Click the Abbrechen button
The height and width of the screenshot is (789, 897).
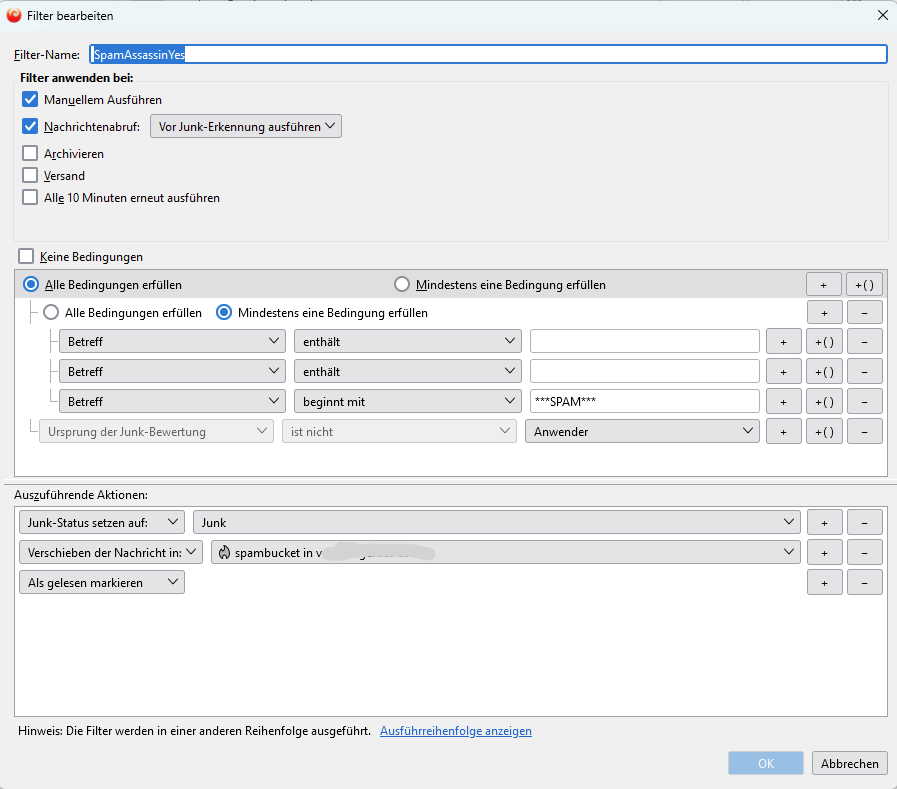849,764
